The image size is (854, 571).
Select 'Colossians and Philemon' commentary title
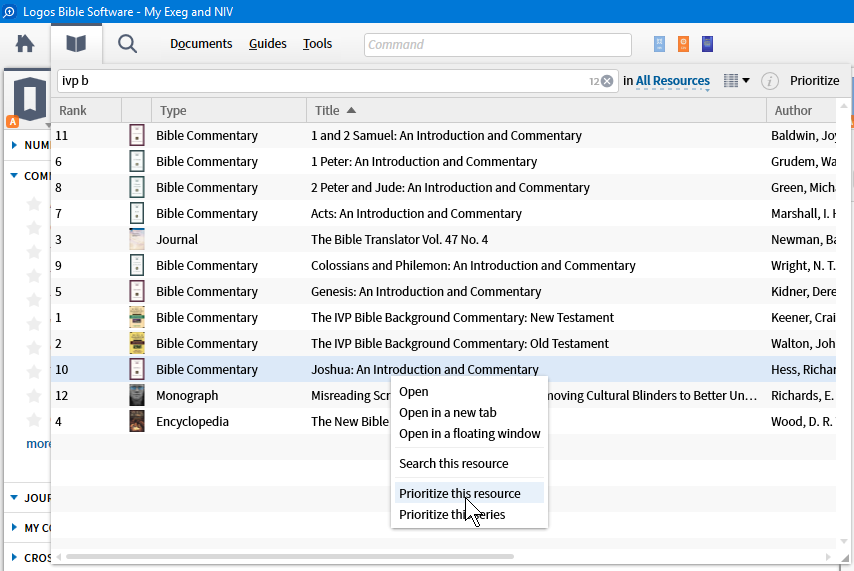pyautogui.click(x=473, y=265)
